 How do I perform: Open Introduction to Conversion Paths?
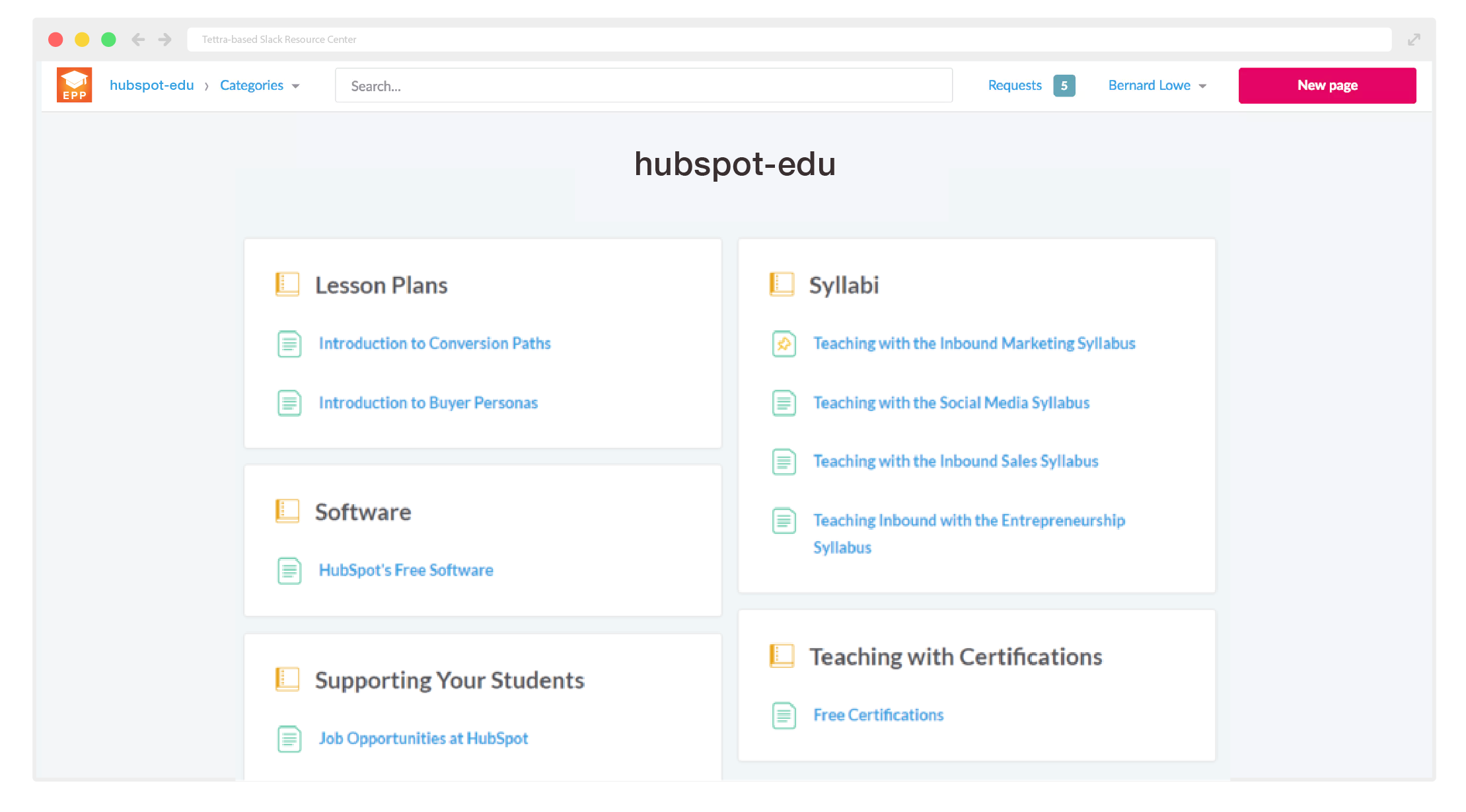[x=435, y=344]
